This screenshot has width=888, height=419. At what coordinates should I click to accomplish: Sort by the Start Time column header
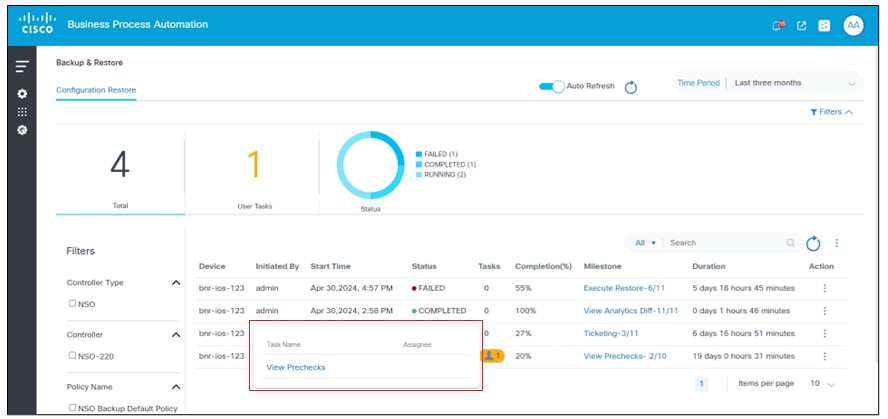pos(331,266)
